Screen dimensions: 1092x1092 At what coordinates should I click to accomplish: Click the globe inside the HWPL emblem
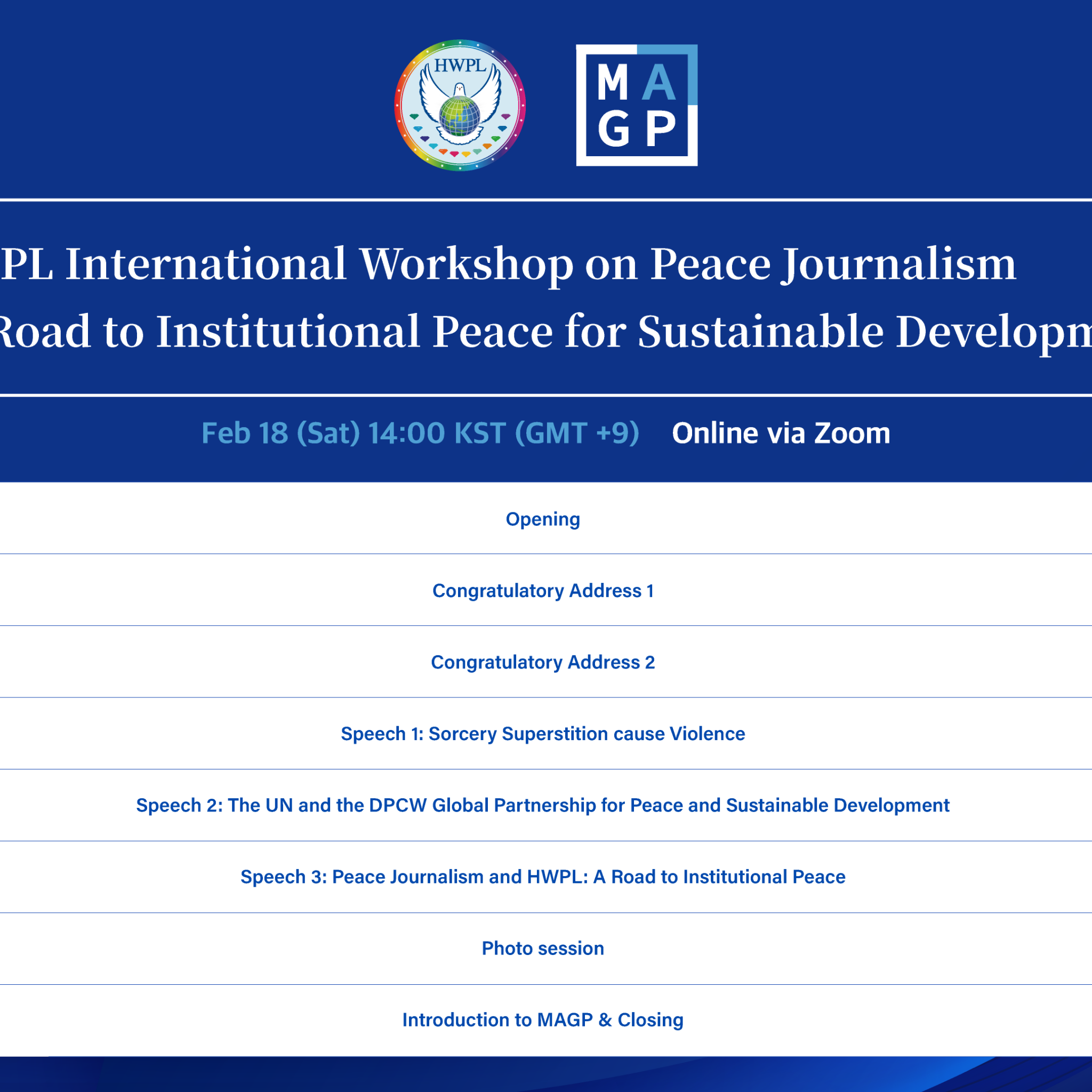pos(460,116)
